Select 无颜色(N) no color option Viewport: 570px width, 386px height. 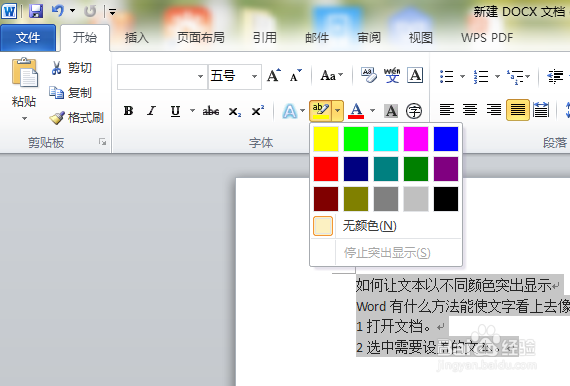[x=386, y=226]
